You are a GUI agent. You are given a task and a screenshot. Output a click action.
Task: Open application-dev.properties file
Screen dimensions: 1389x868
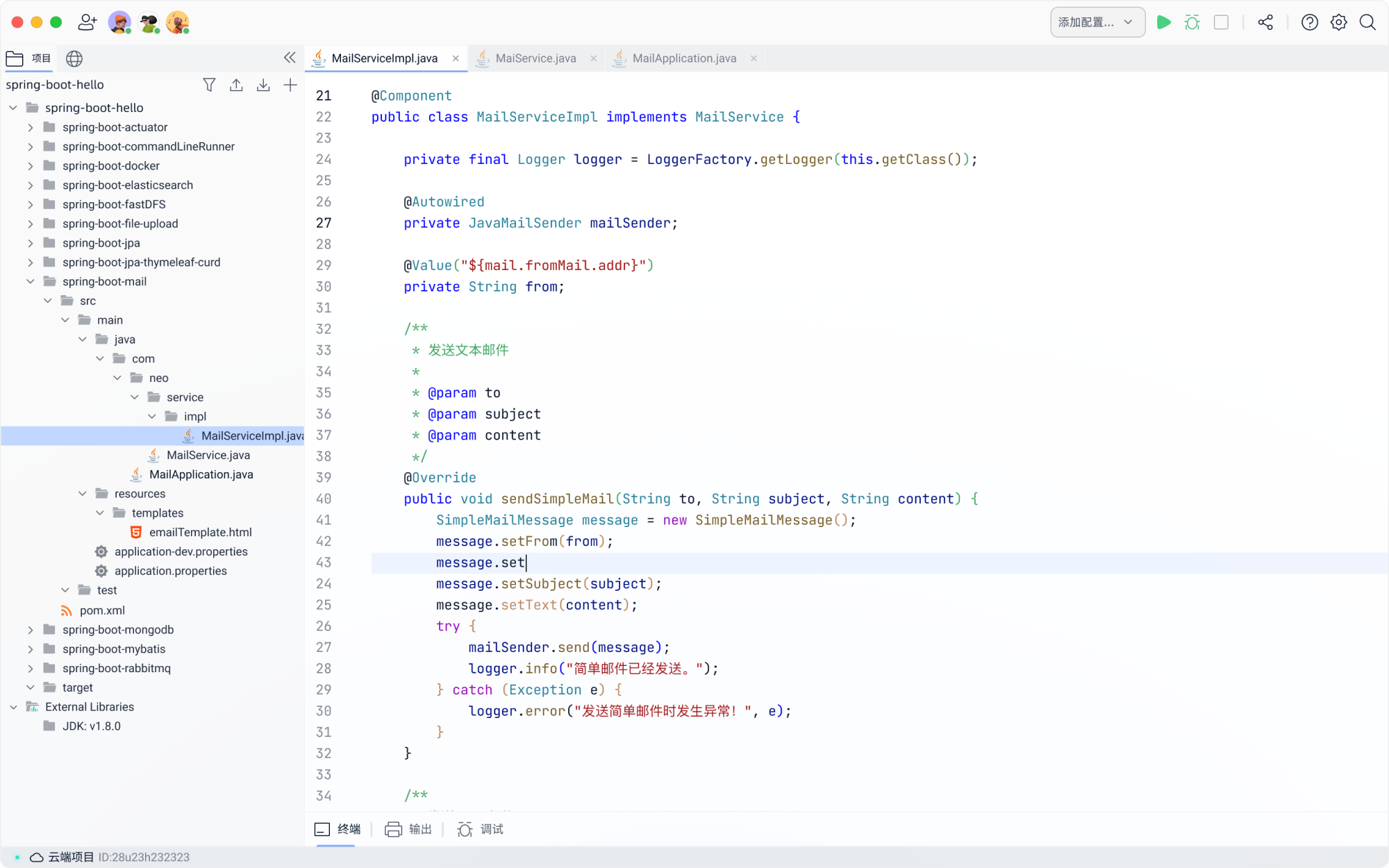[x=181, y=552]
